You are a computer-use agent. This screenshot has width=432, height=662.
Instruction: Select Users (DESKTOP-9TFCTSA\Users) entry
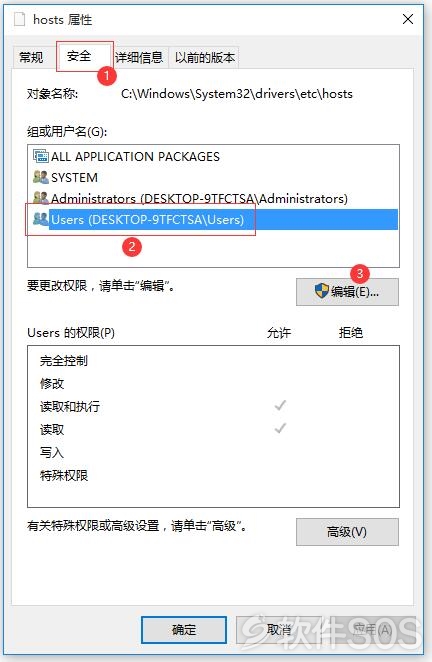pos(213,220)
